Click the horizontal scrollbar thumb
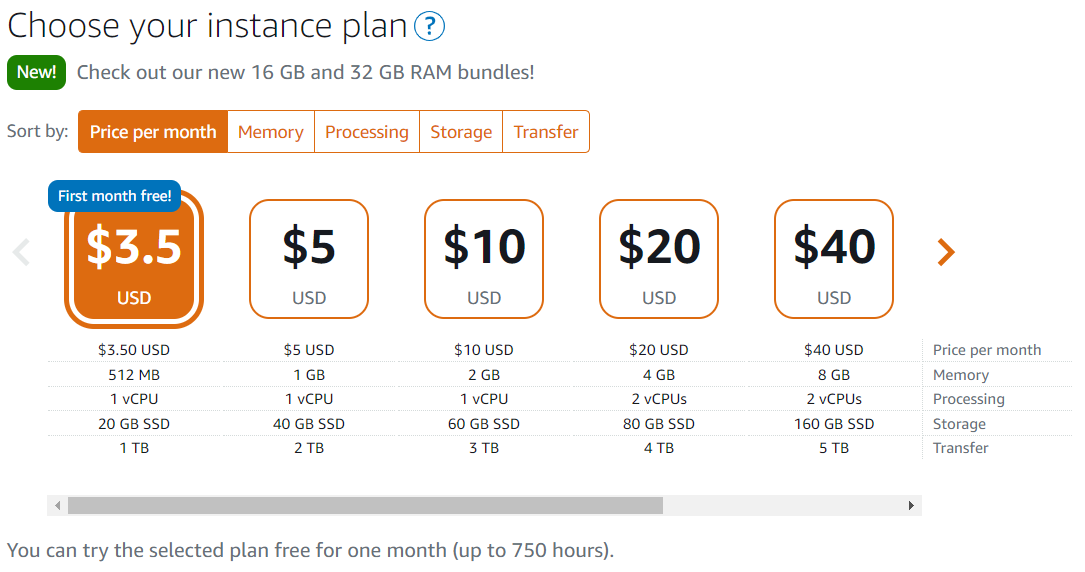The height and width of the screenshot is (572, 1085). pyautogui.click(x=365, y=506)
